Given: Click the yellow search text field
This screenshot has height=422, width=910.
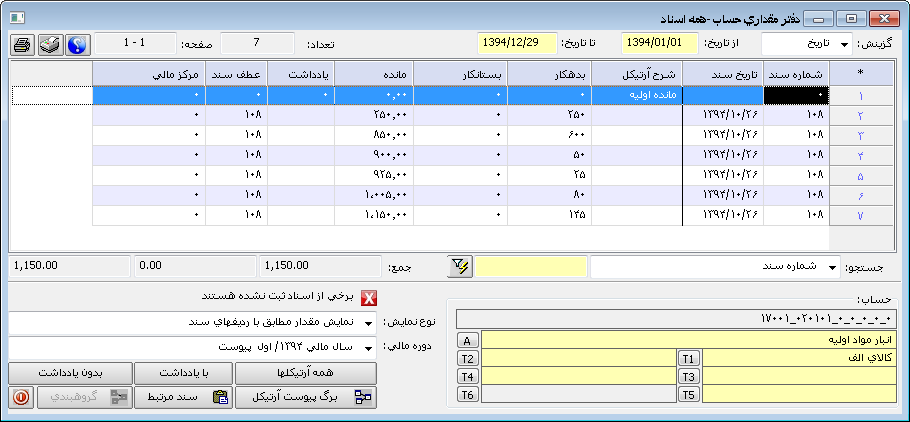Looking at the screenshot, I should tap(529, 266).
